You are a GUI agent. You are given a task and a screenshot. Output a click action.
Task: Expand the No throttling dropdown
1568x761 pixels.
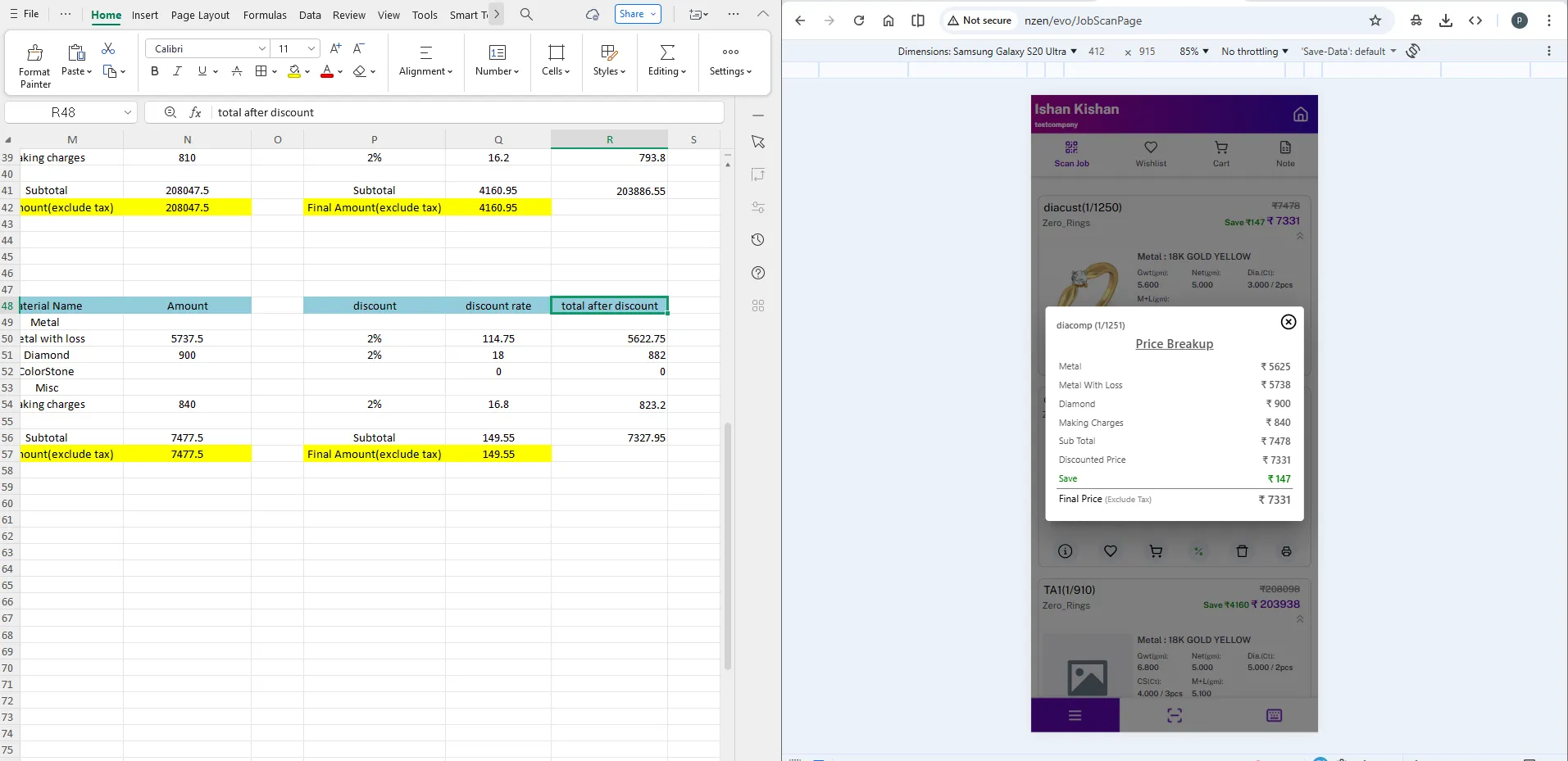1254,52
